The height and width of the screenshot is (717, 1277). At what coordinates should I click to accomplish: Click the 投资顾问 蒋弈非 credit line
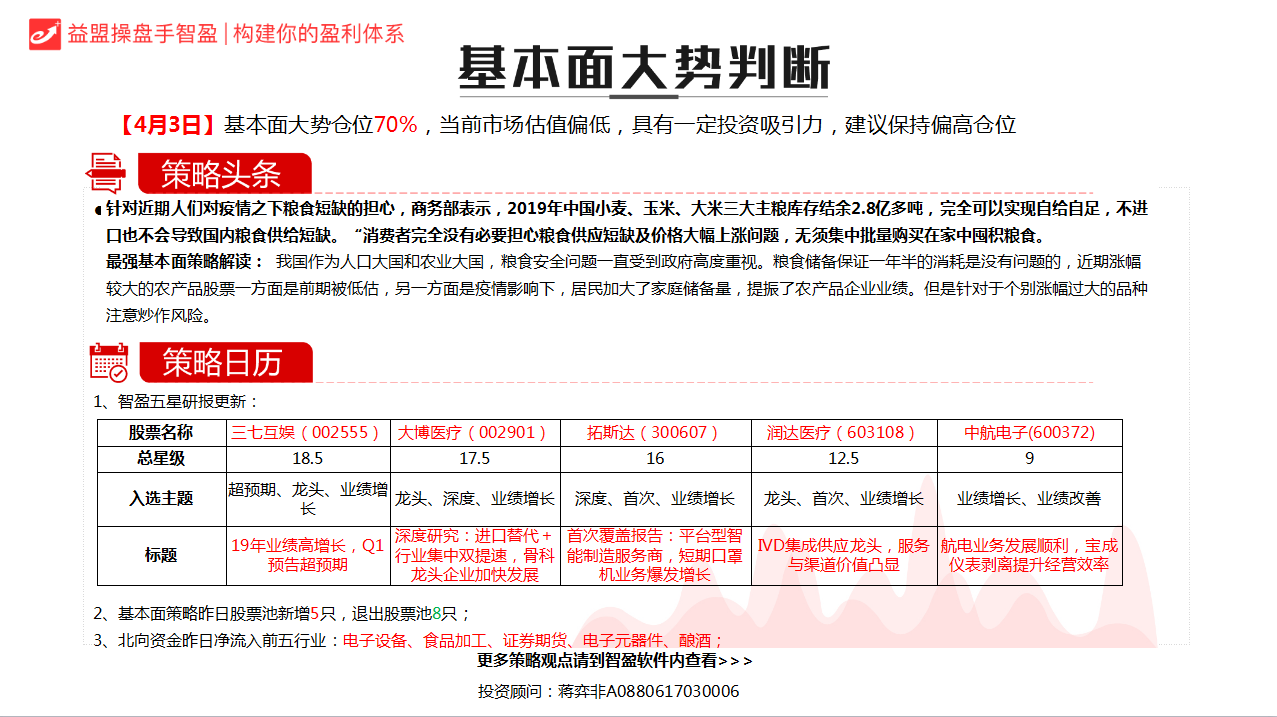(608, 691)
